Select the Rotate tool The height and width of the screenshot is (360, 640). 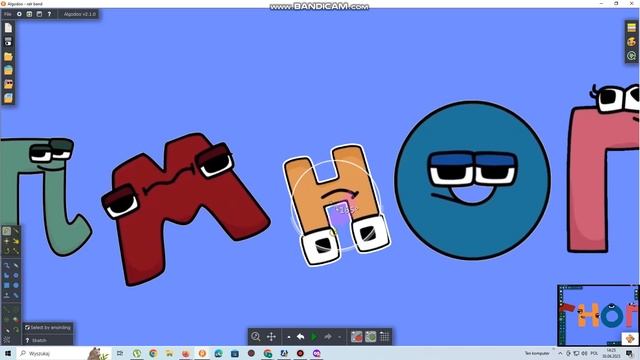pos(7,251)
